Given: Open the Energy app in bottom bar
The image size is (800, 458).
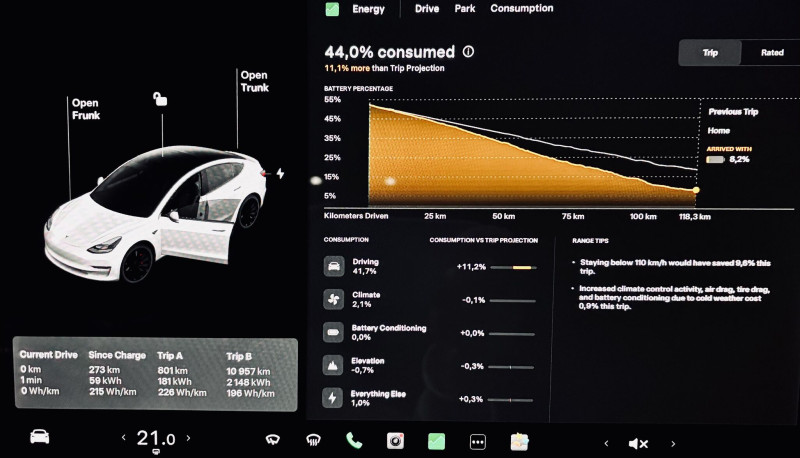Looking at the screenshot, I should pyautogui.click(x=436, y=441).
